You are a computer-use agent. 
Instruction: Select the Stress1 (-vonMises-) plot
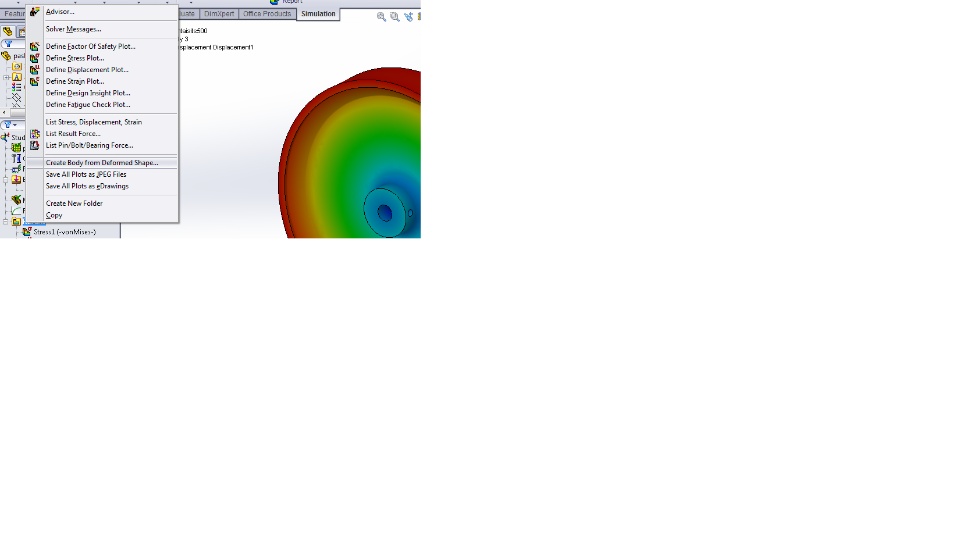point(65,232)
